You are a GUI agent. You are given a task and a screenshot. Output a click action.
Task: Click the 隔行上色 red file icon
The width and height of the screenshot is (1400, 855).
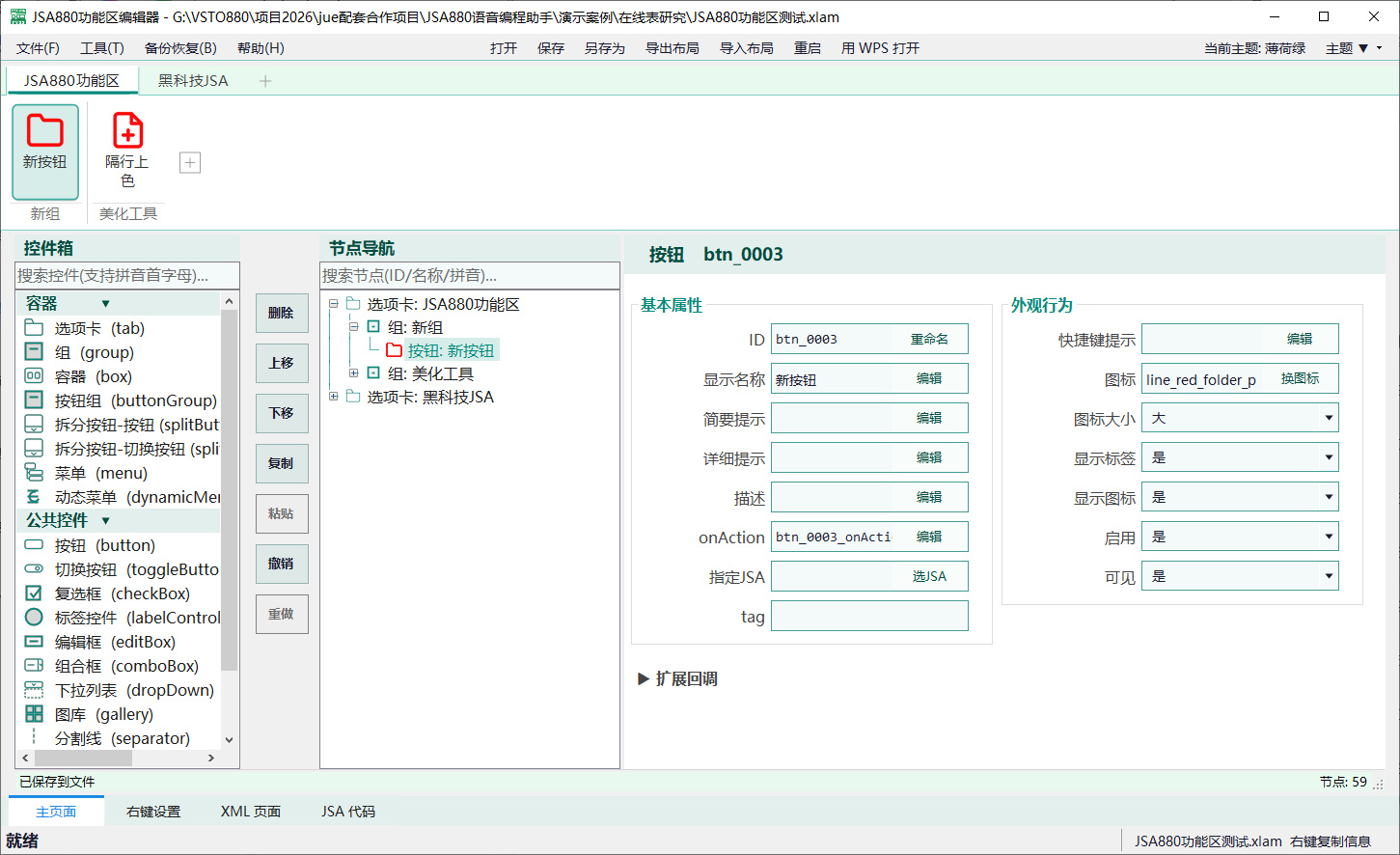[x=127, y=130]
